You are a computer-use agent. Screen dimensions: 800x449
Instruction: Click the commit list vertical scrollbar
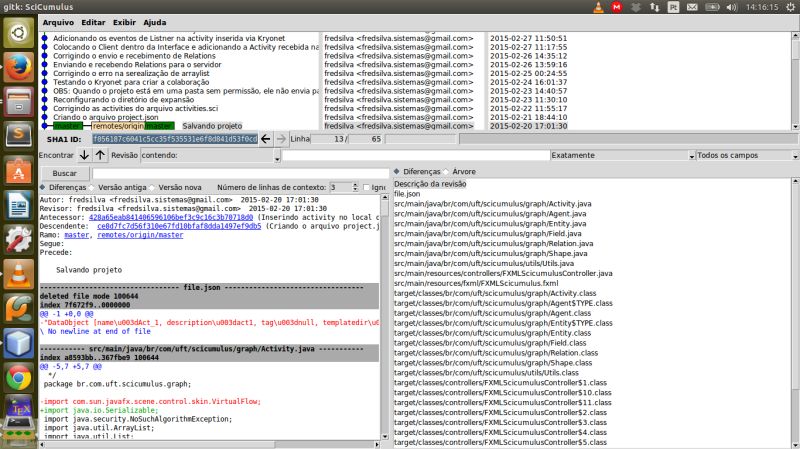coord(795,81)
